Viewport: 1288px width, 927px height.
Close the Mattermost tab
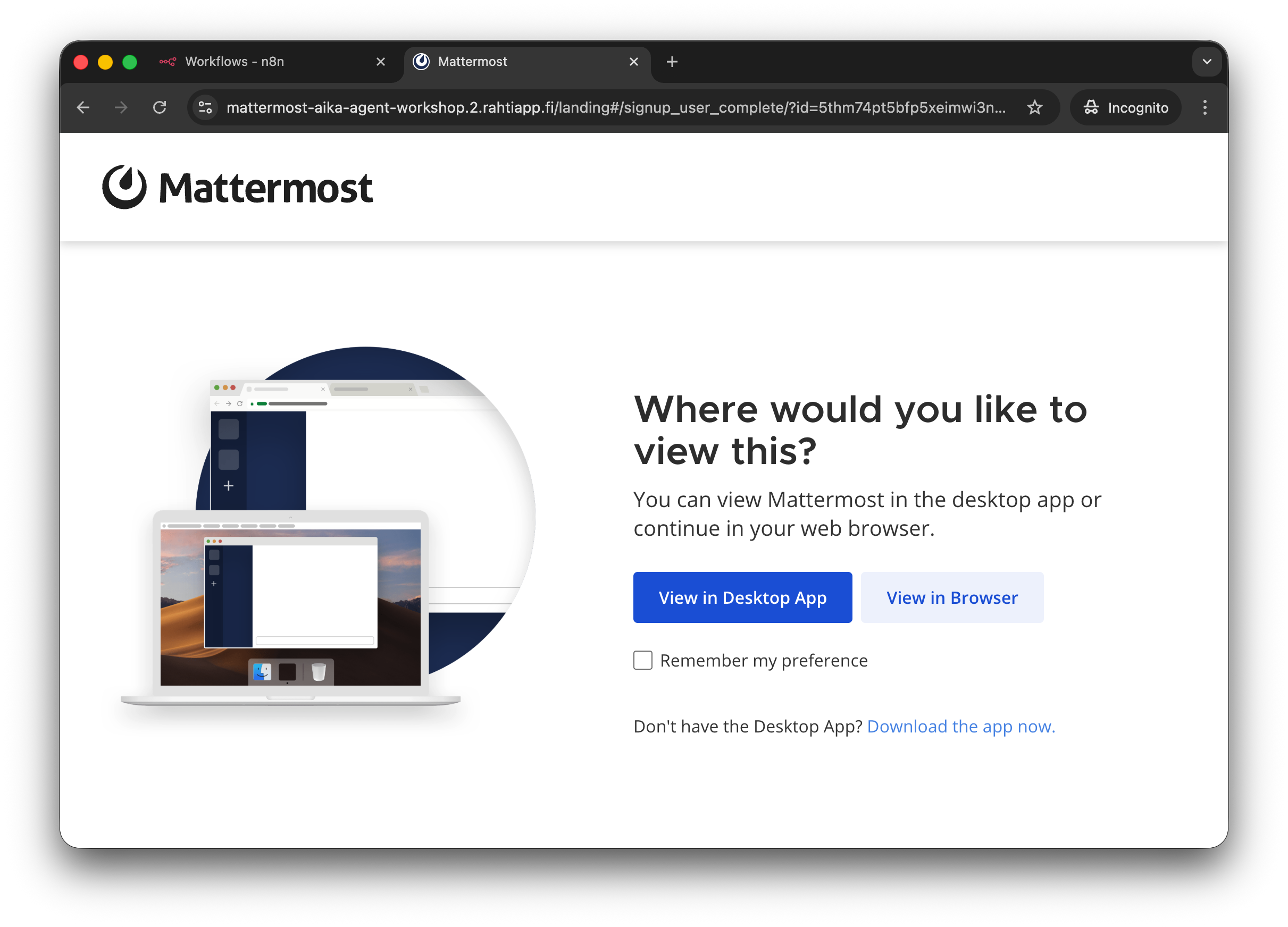pos(634,61)
